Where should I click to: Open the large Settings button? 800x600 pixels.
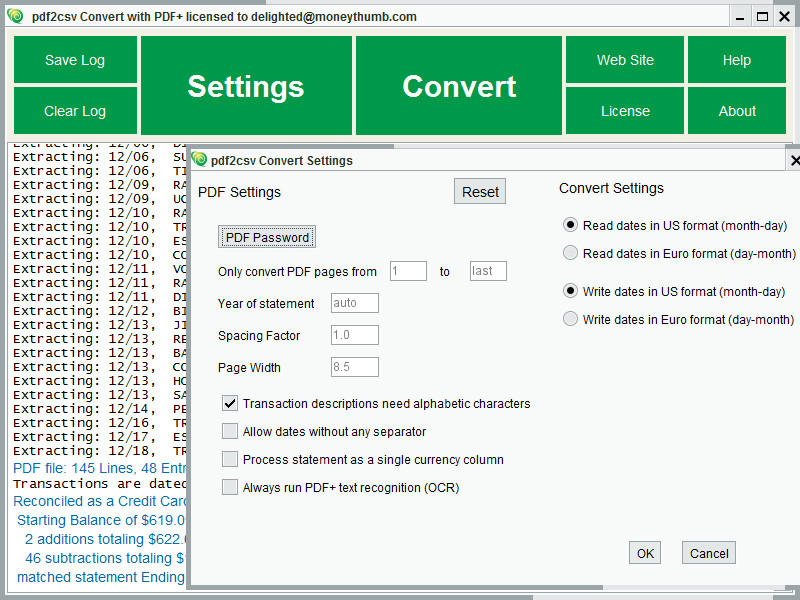246,85
